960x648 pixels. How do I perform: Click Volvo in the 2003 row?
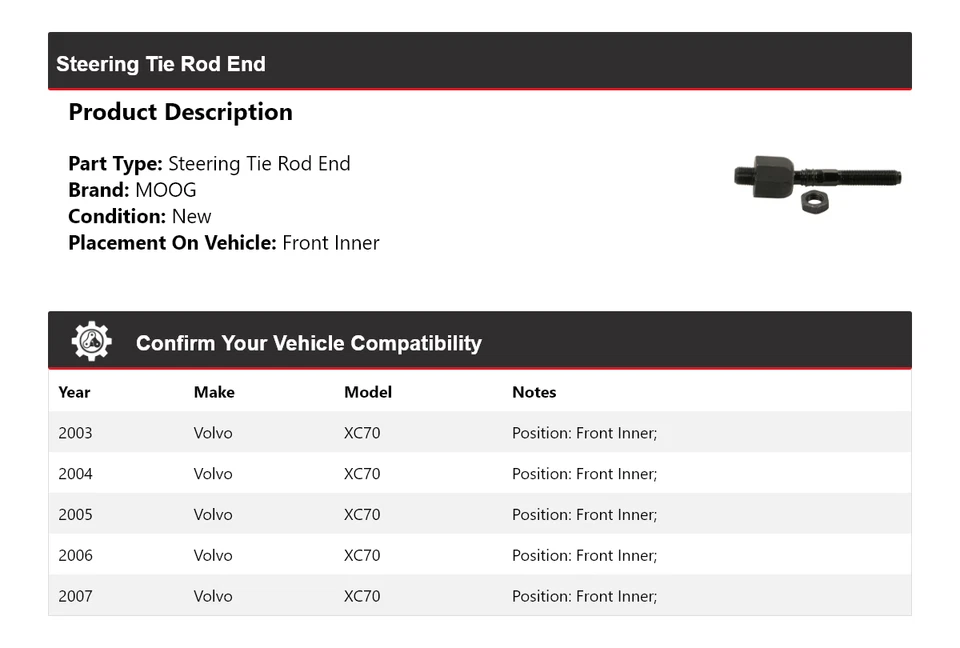tap(213, 433)
